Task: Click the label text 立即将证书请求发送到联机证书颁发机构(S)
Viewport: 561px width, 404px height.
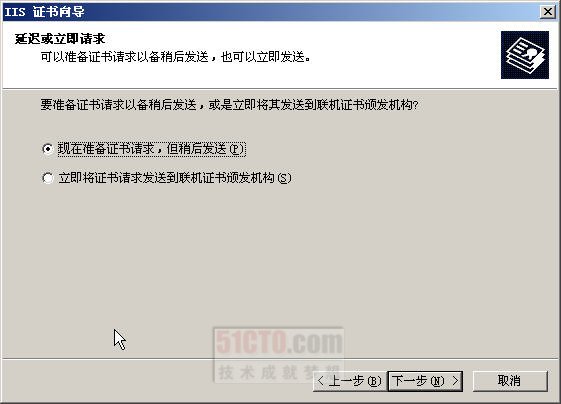Action: click(x=175, y=178)
